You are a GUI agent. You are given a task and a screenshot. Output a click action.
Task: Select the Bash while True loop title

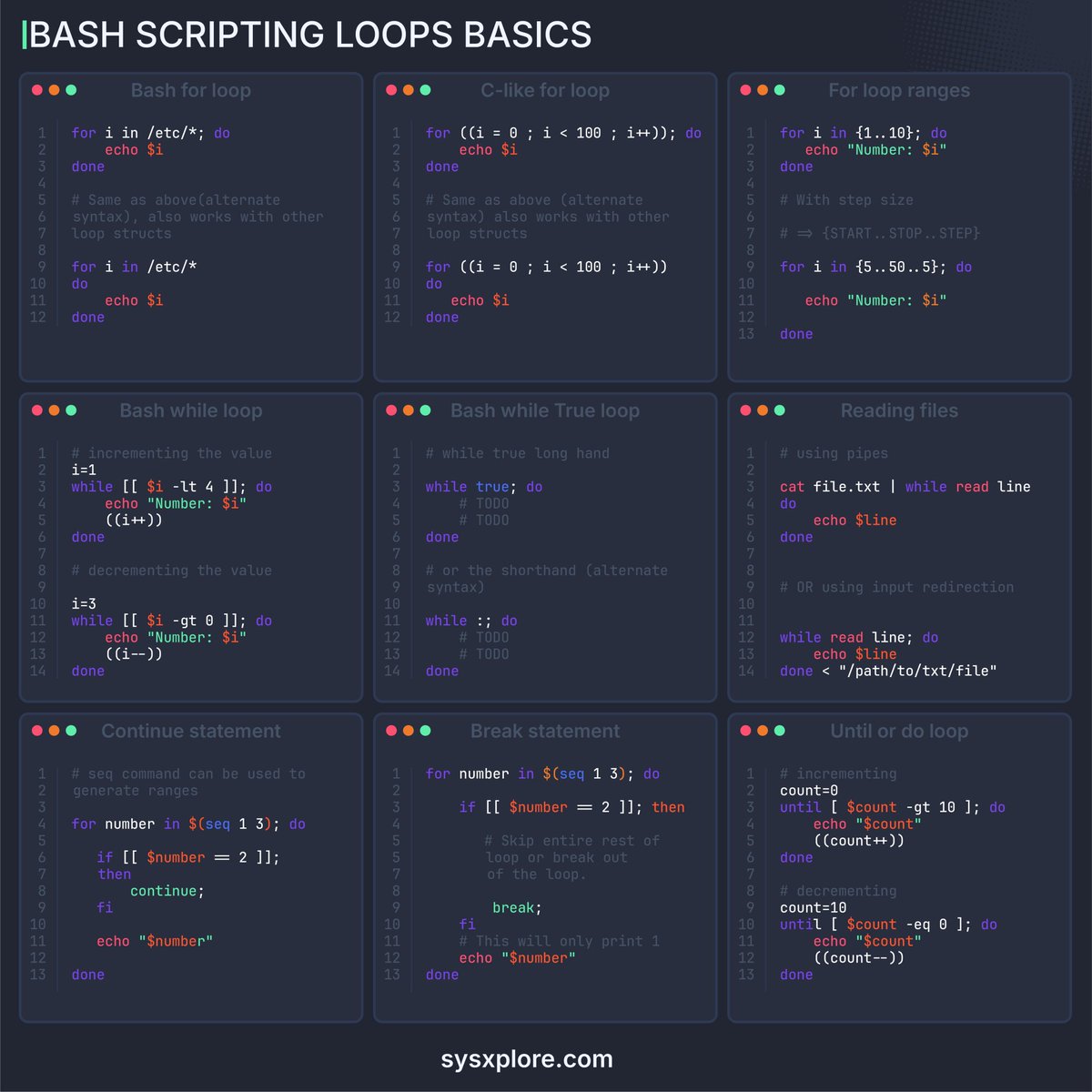pyautogui.click(x=545, y=410)
